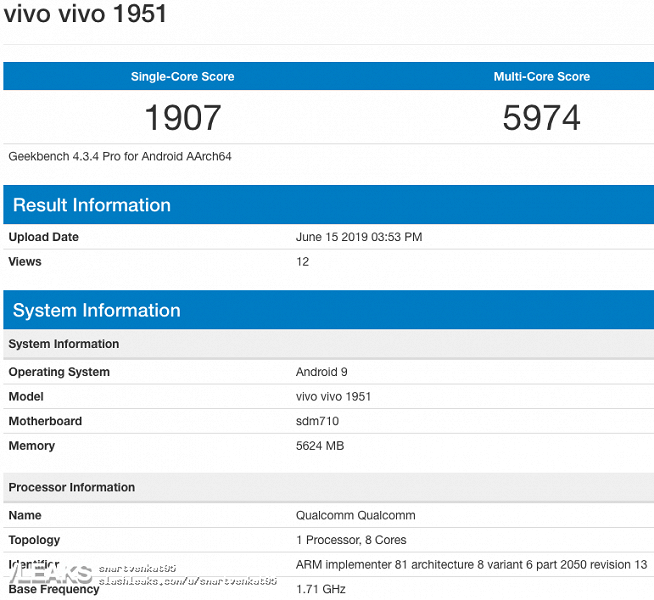This screenshot has height=600, width=654.
Task: Select the "sdm710" motherboard value
Action: [317, 421]
